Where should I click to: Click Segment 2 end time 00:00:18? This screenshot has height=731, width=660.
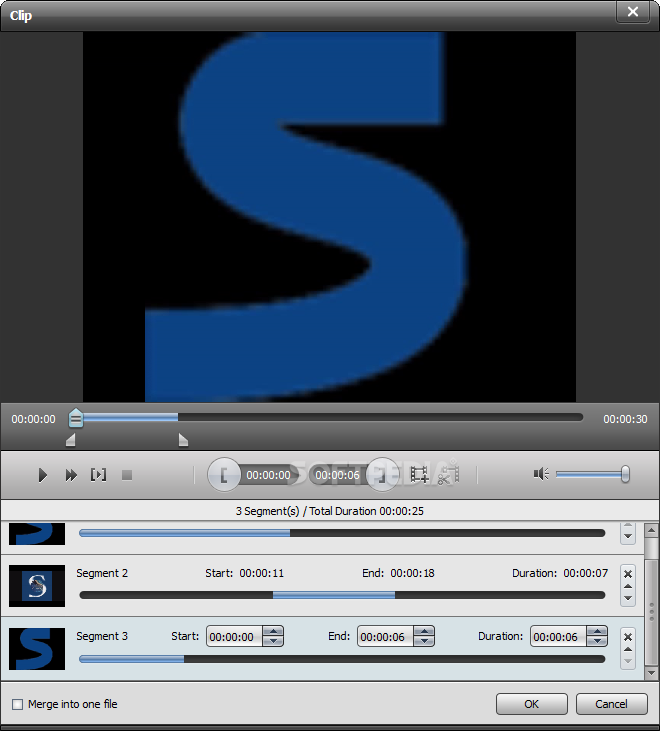click(x=412, y=573)
